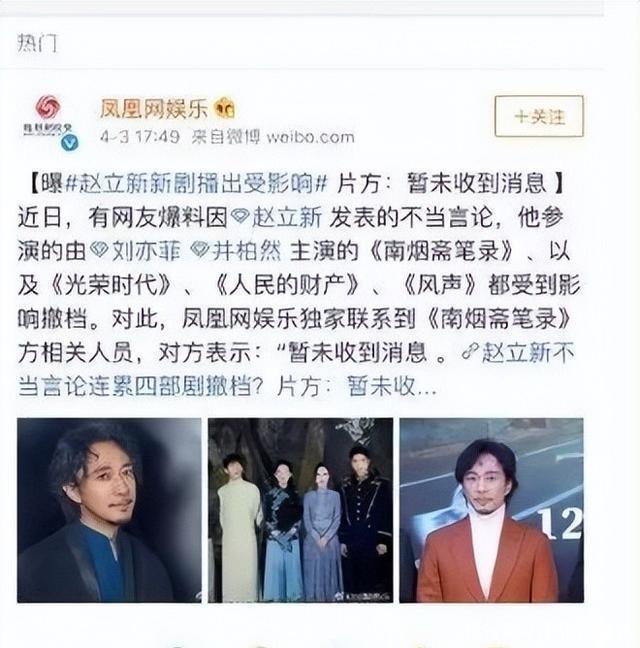
Task: Open middle photo of four cast members
Action: (300, 510)
